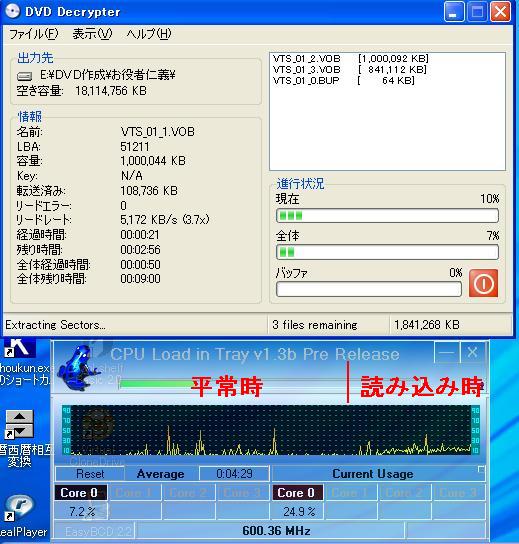The width and height of the screenshot is (519, 544).
Task: Close the CPU Load in Tray window
Action: [x=473, y=352]
